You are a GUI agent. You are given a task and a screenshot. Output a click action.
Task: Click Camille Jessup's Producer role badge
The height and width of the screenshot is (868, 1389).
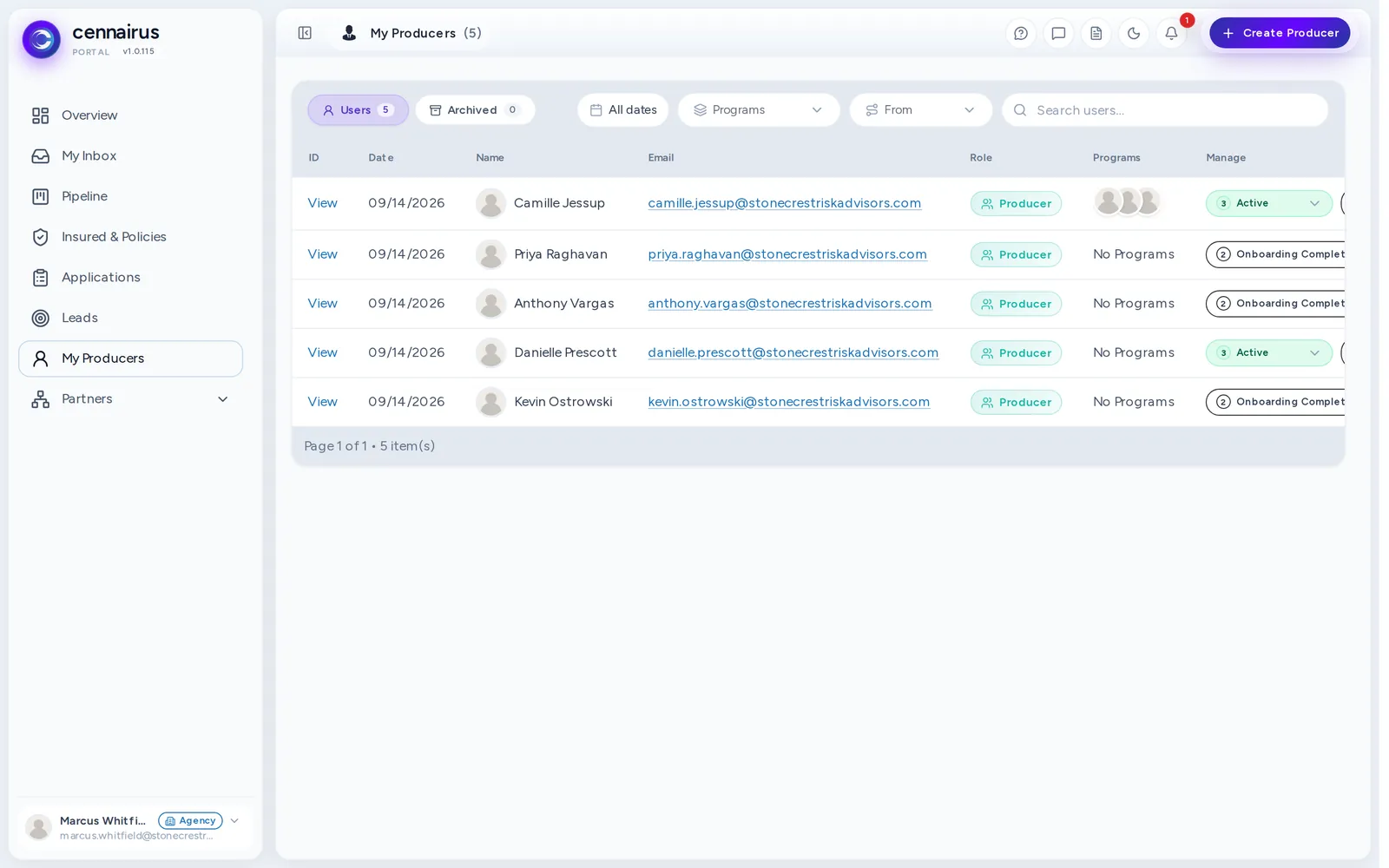[x=1016, y=204]
